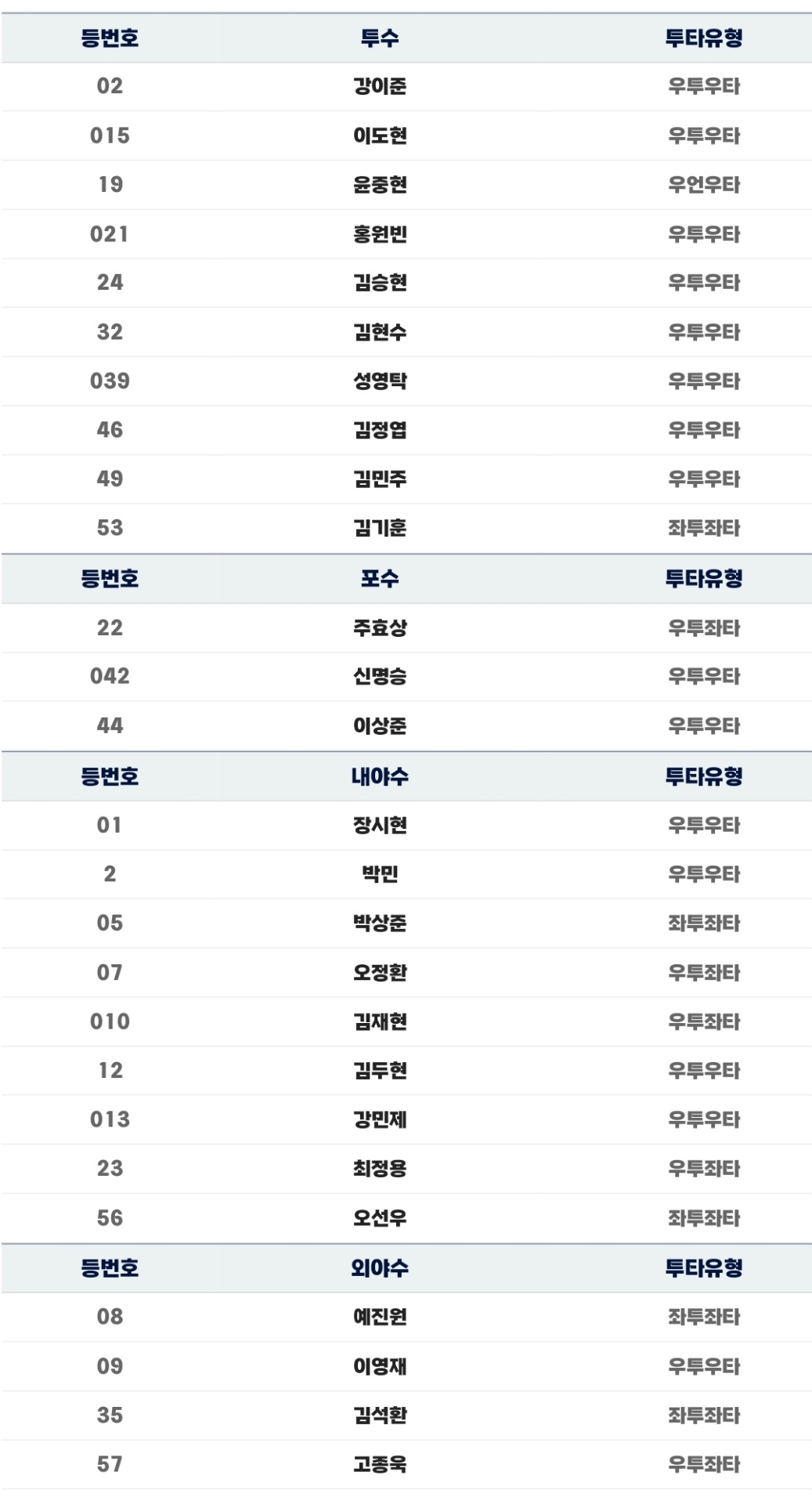Image resolution: width=812 pixels, height=1504 pixels.
Task: Click the 투수 column header
Action: 380,38
